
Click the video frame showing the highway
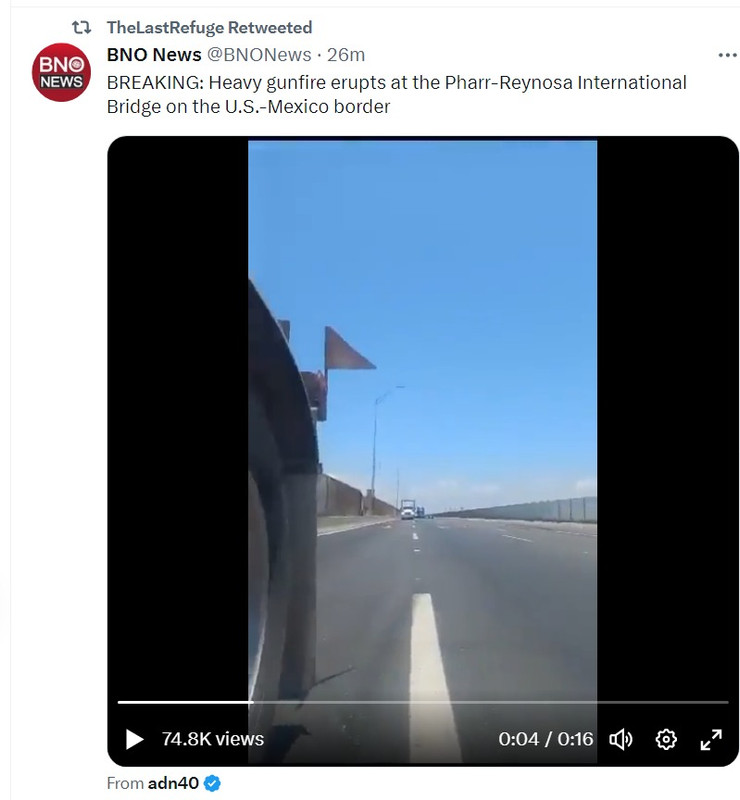pos(423,418)
